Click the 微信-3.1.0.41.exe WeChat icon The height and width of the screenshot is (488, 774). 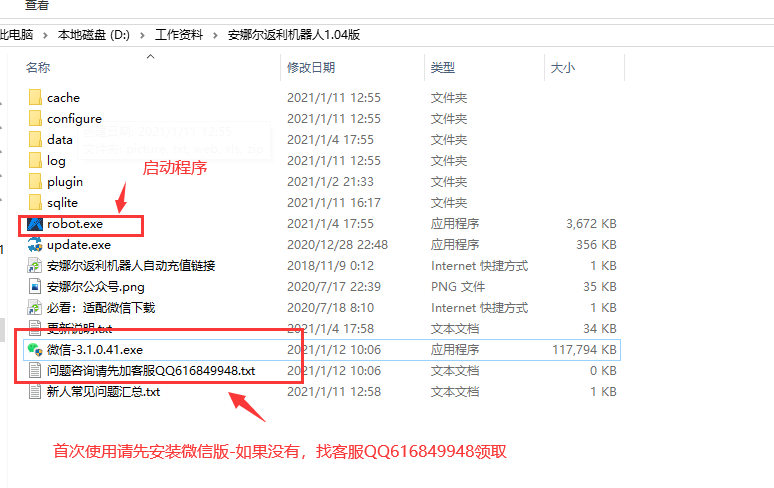pos(35,349)
